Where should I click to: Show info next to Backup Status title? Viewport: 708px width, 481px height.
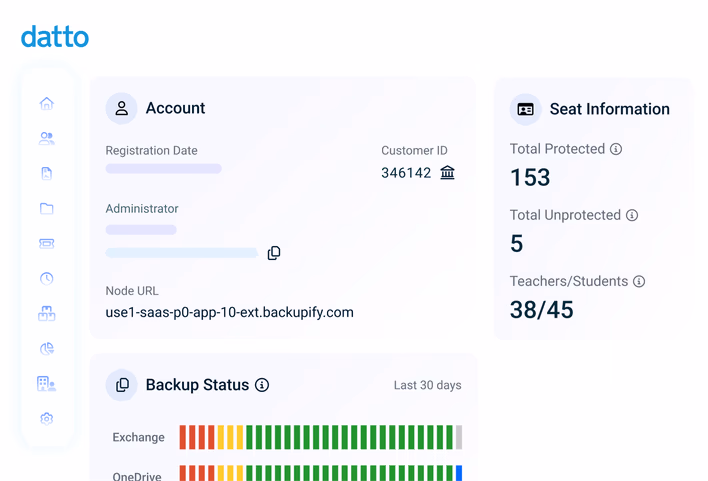coord(262,385)
